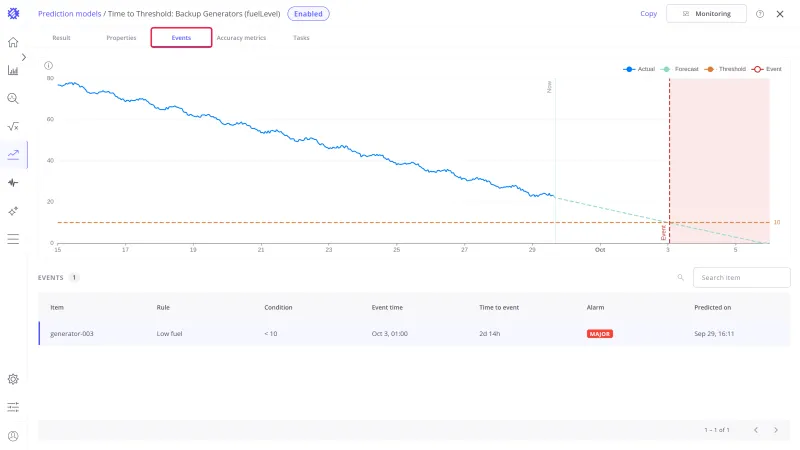Select the Events tab

[181, 38]
